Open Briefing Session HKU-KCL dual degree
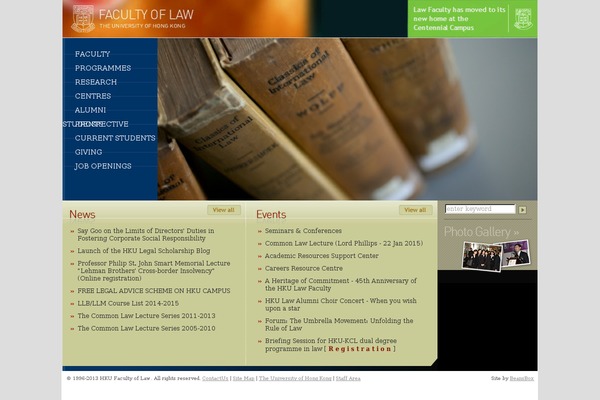The height and width of the screenshot is (400, 600). (x=331, y=344)
